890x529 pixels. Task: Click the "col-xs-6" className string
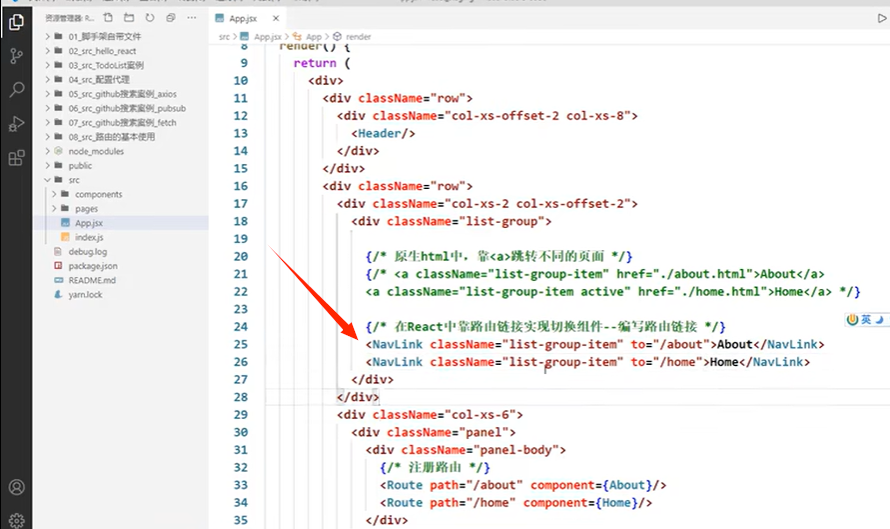click(480, 415)
